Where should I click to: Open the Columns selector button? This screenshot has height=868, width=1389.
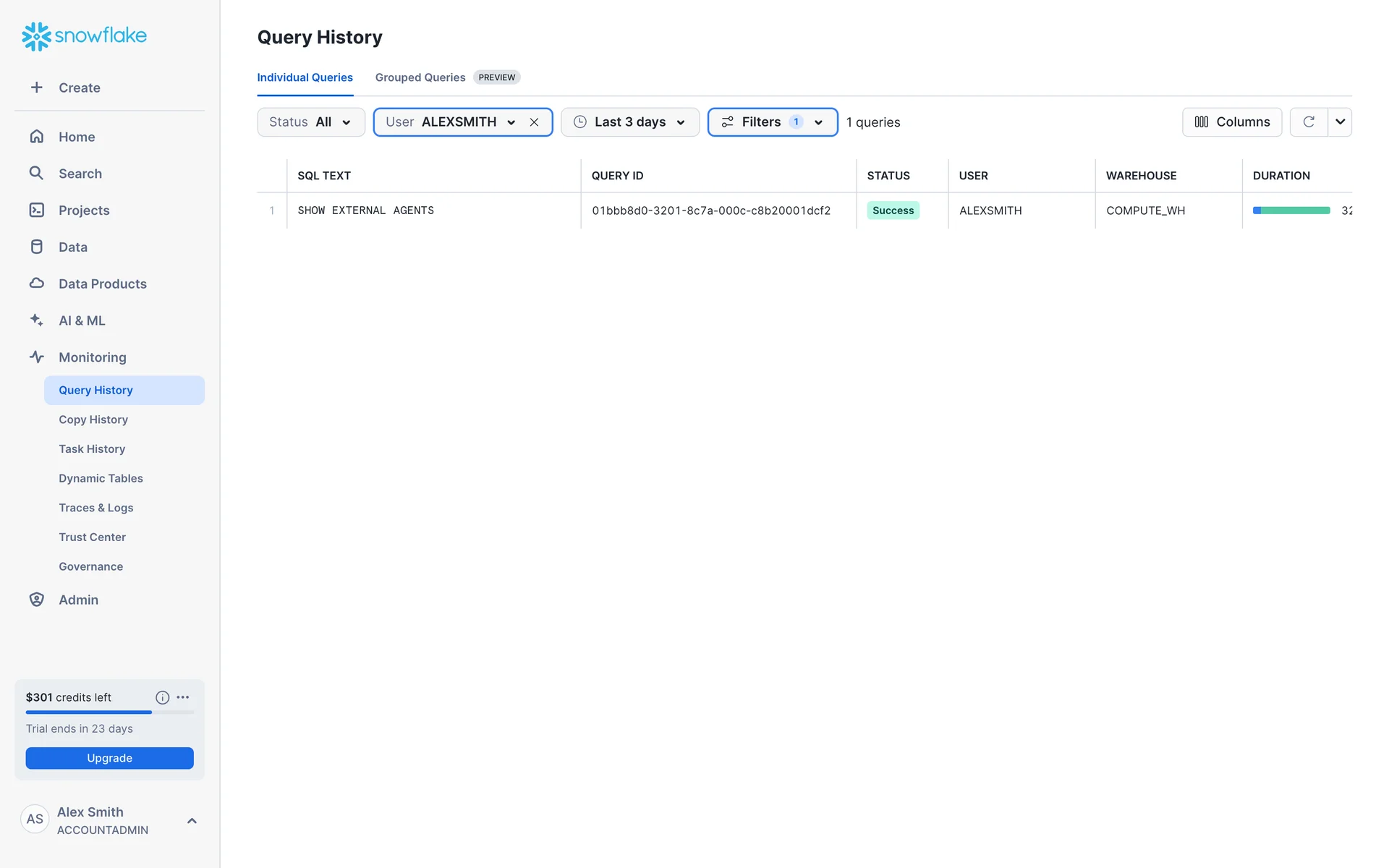[x=1231, y=122]
